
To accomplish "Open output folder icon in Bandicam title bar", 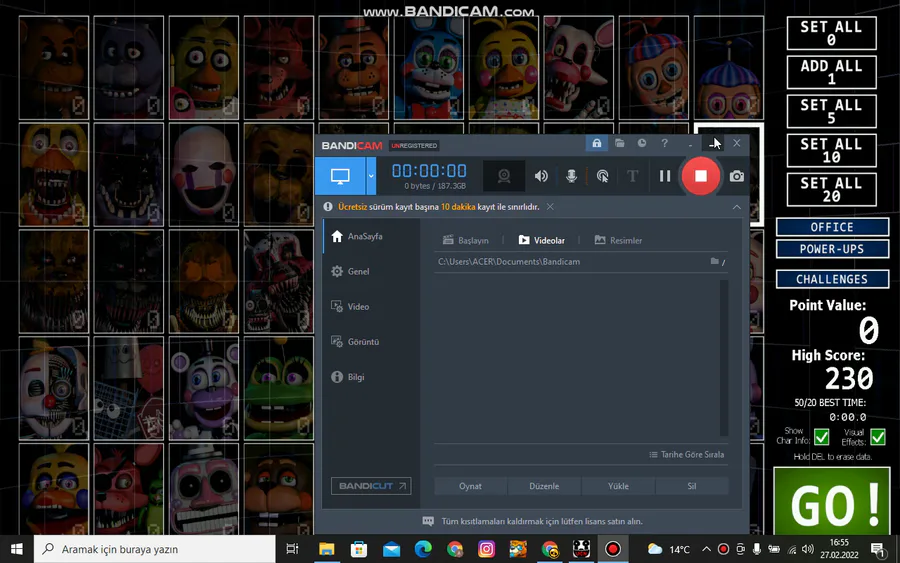I will point(619,143).
